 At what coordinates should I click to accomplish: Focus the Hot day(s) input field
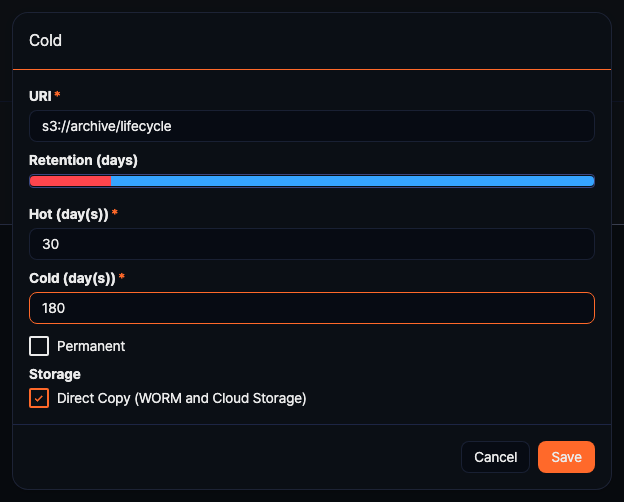pyautogui.click(x=311, y=244)
